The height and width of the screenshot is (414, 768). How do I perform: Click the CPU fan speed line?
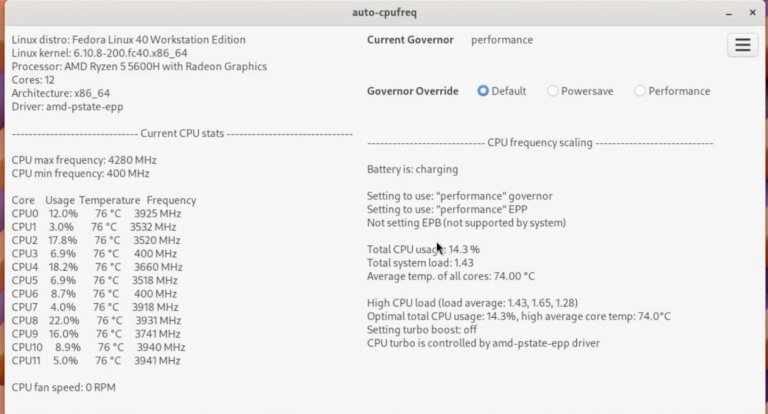click(x=64, y=387)
